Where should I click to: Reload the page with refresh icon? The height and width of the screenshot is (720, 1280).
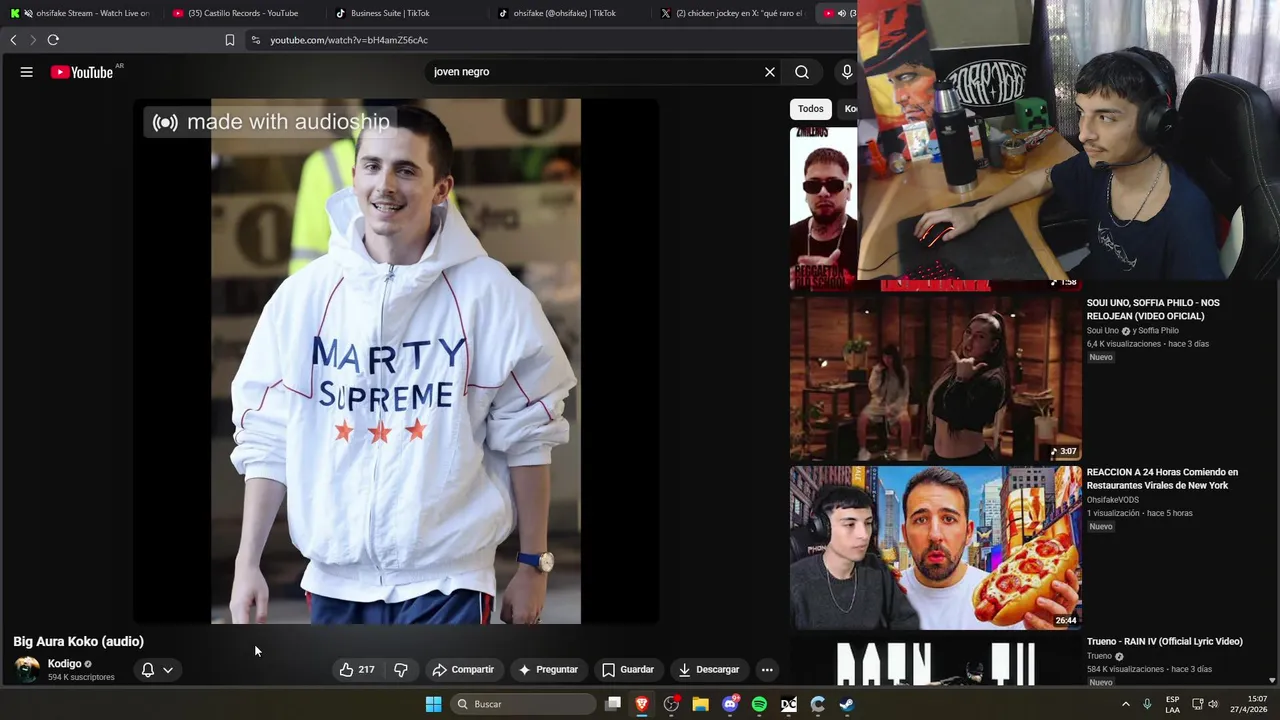pyautogui.click(x=53, y=40)
